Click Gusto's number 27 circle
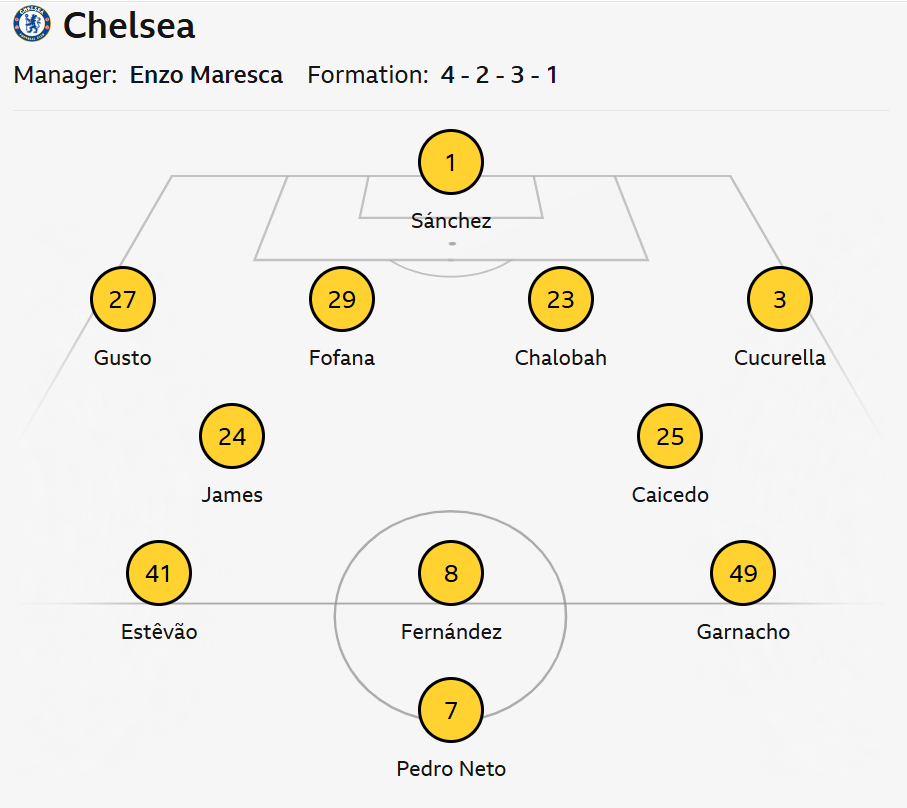The width and height of the screenshot is (907, 808). pos(122,299)
